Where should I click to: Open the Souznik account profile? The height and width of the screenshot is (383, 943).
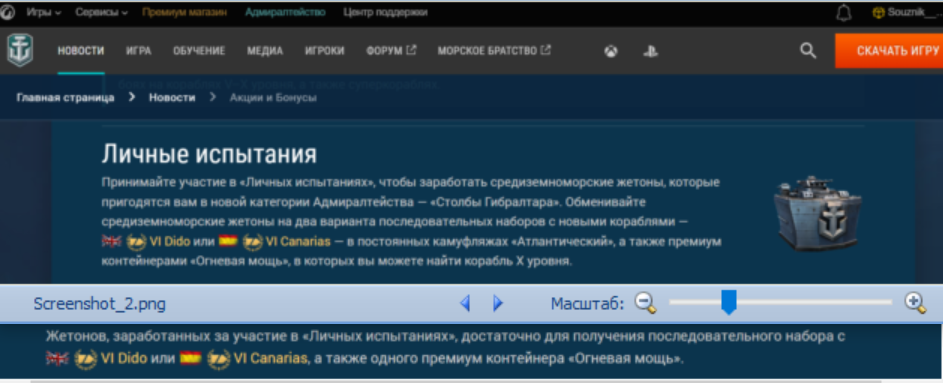[x=906, y=13]
